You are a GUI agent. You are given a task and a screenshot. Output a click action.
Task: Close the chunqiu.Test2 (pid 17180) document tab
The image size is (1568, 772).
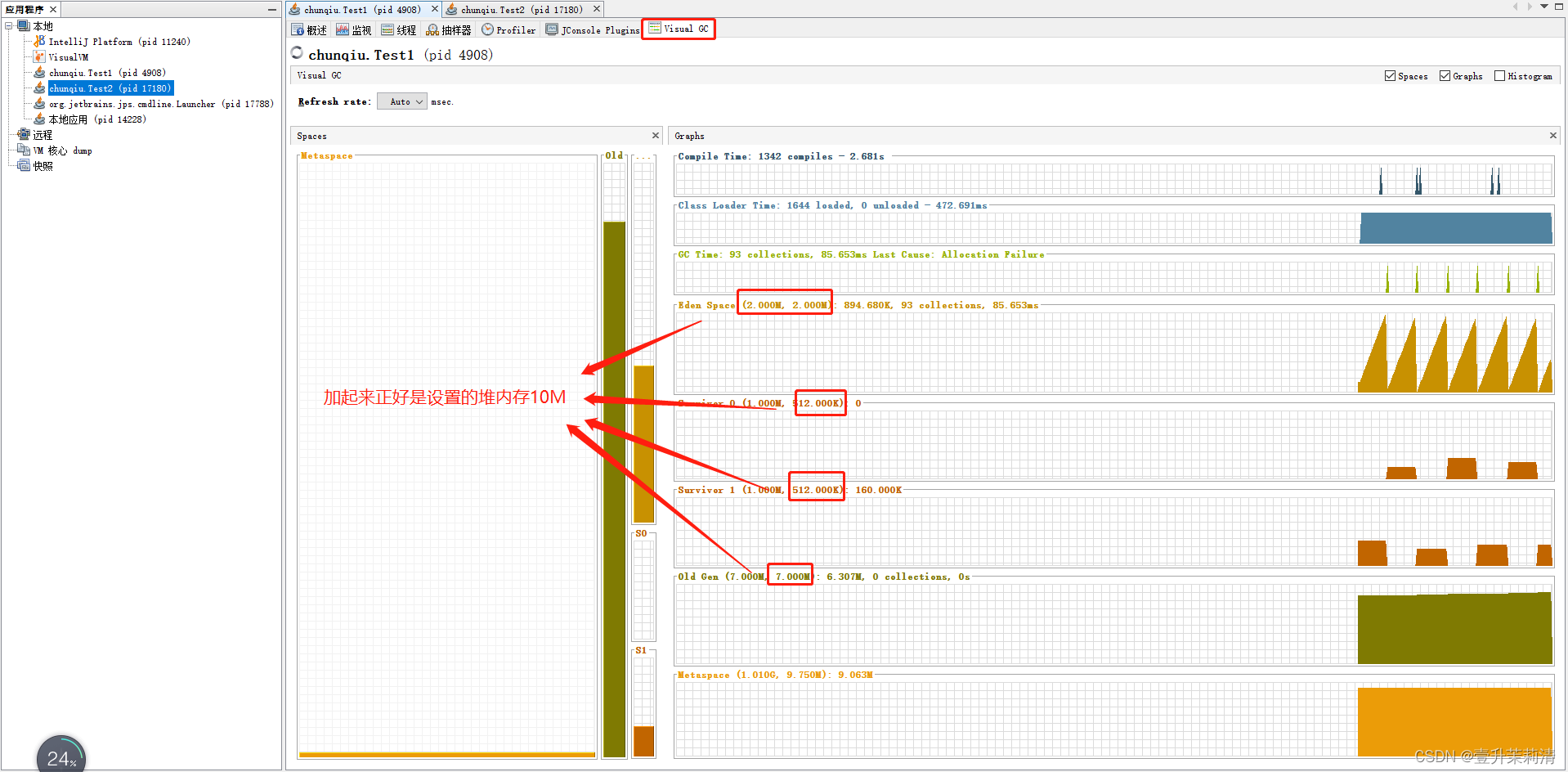point(596,9)
